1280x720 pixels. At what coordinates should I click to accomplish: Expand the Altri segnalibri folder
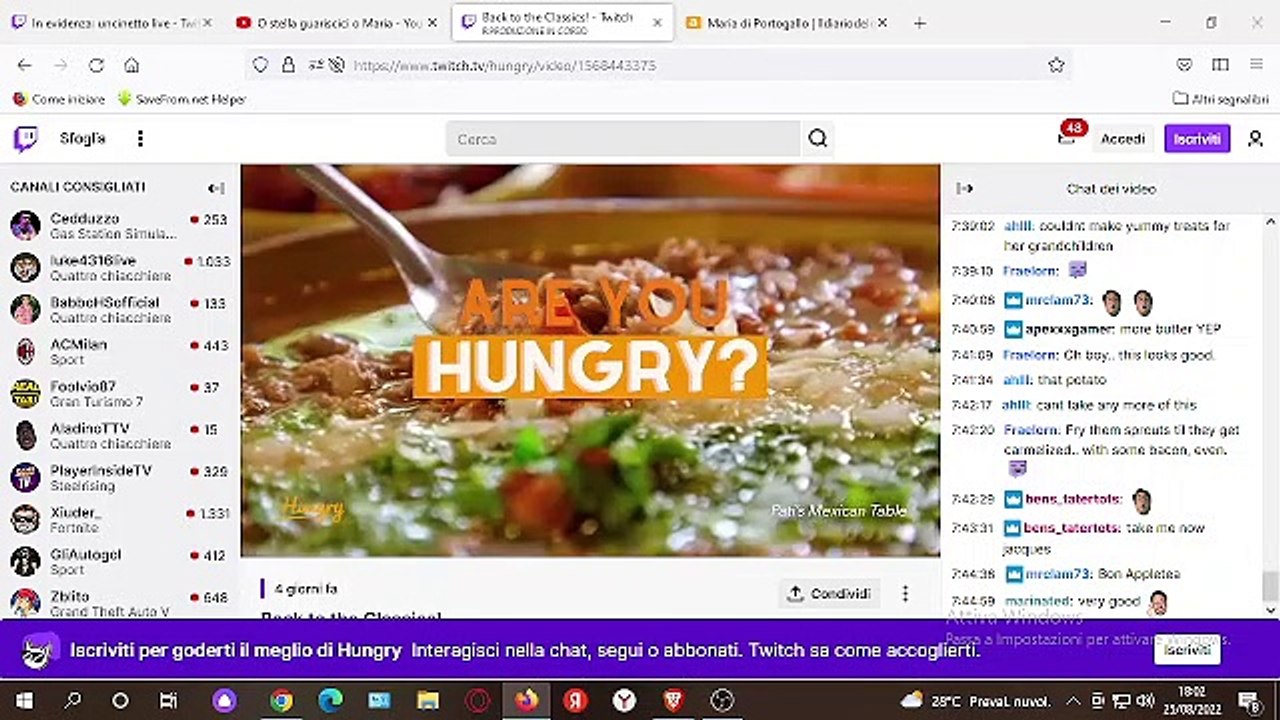(x=1221, y=99)
